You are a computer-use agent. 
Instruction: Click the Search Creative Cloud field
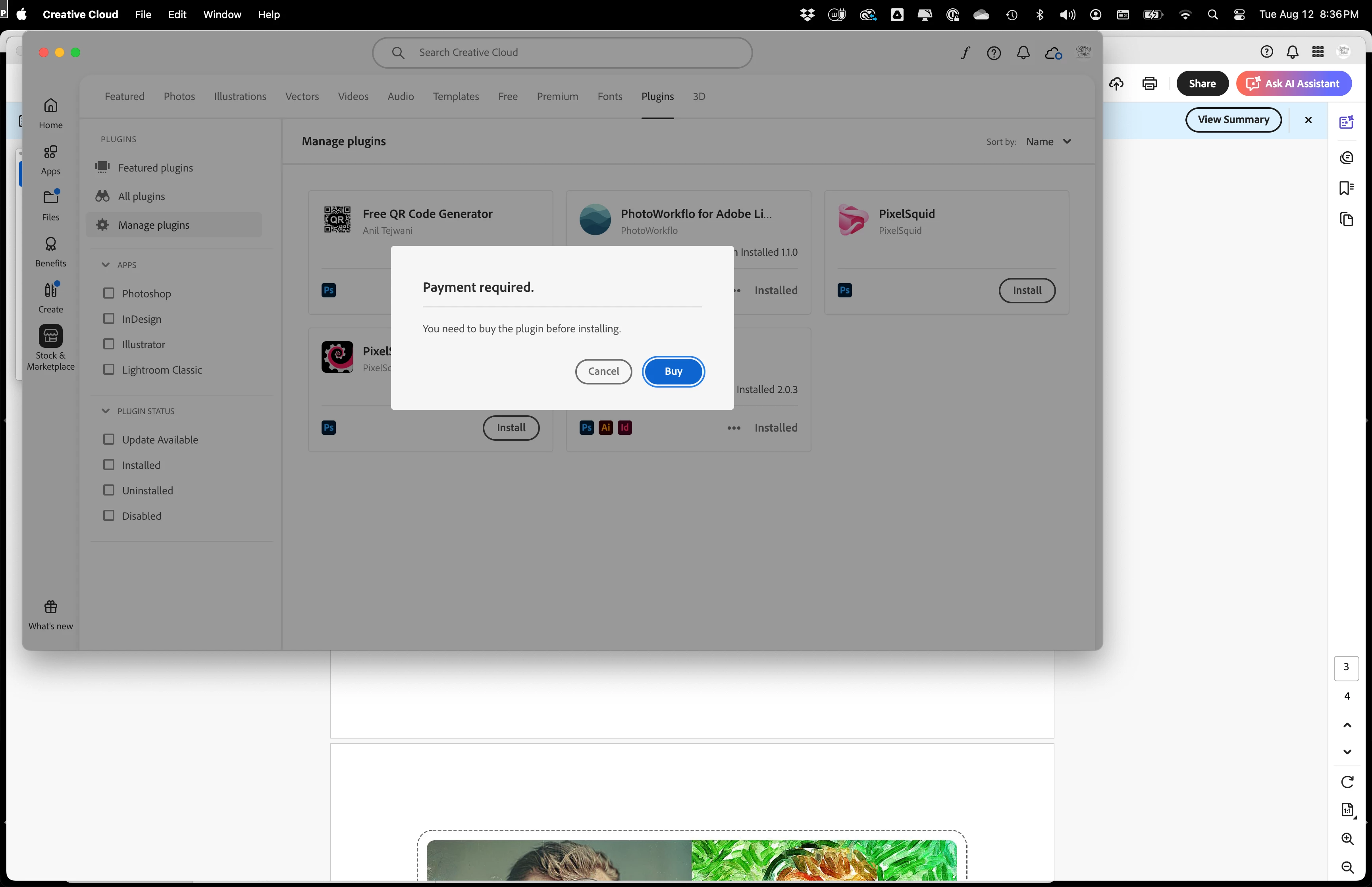[x=563, y=52]
